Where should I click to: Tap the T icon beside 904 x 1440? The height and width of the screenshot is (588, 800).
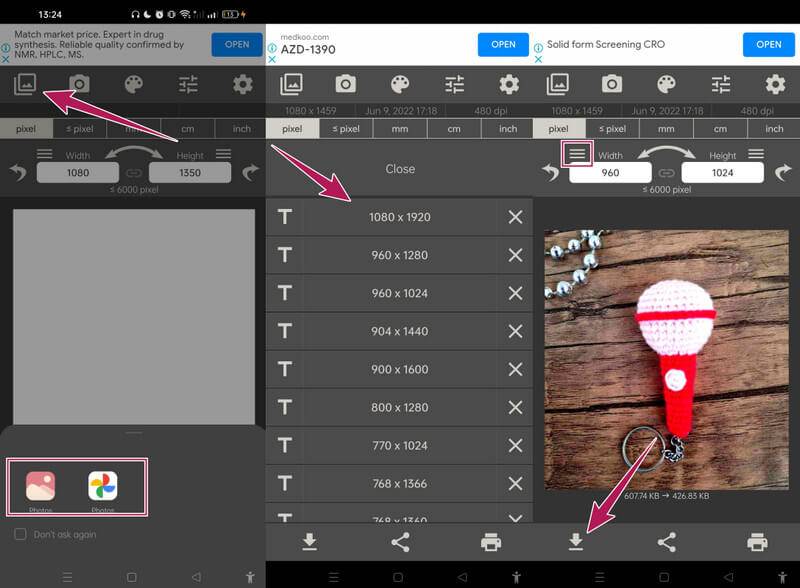tap(285, 331)
